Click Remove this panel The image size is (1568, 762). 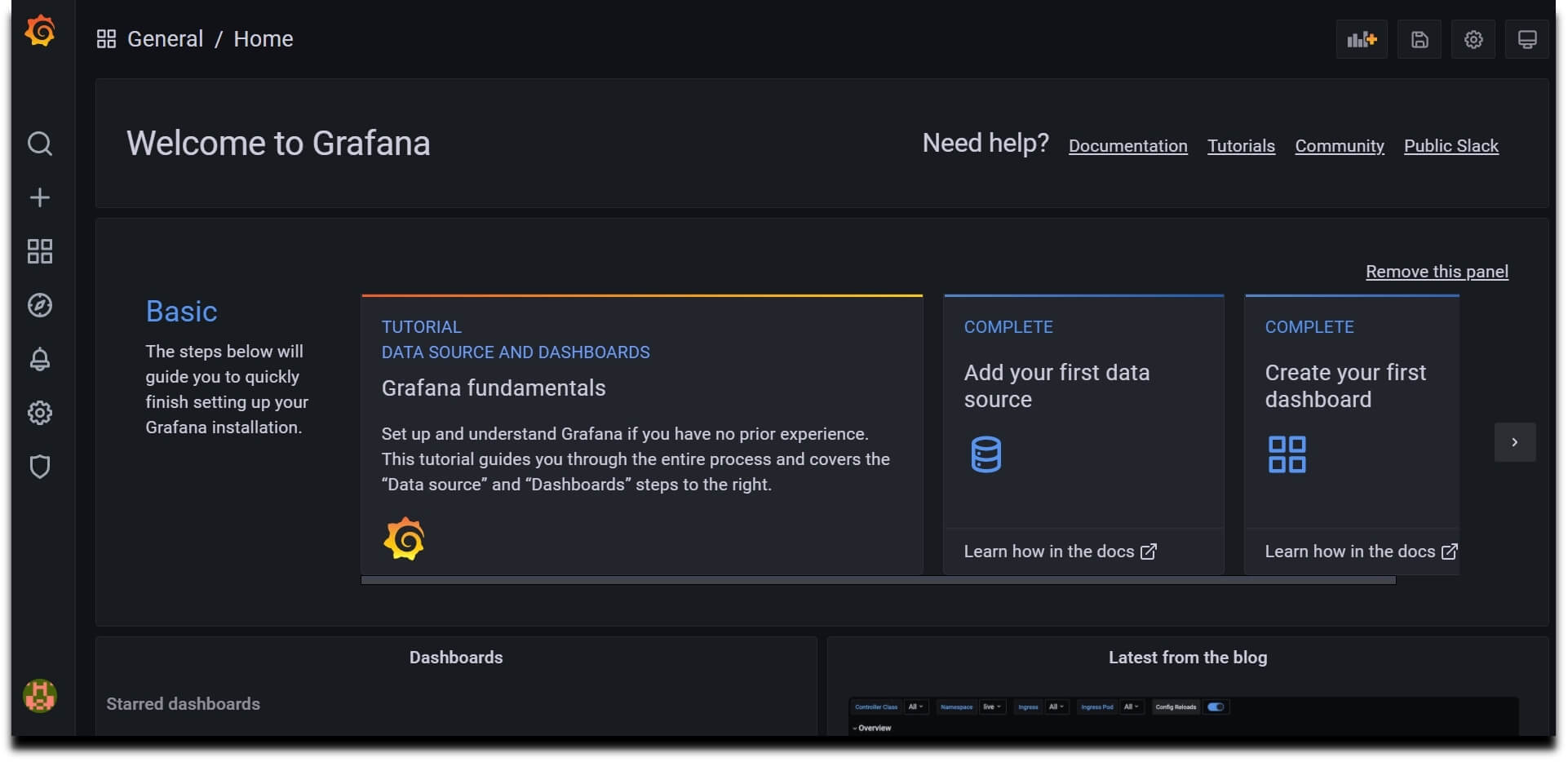[x=1437, y=272]
